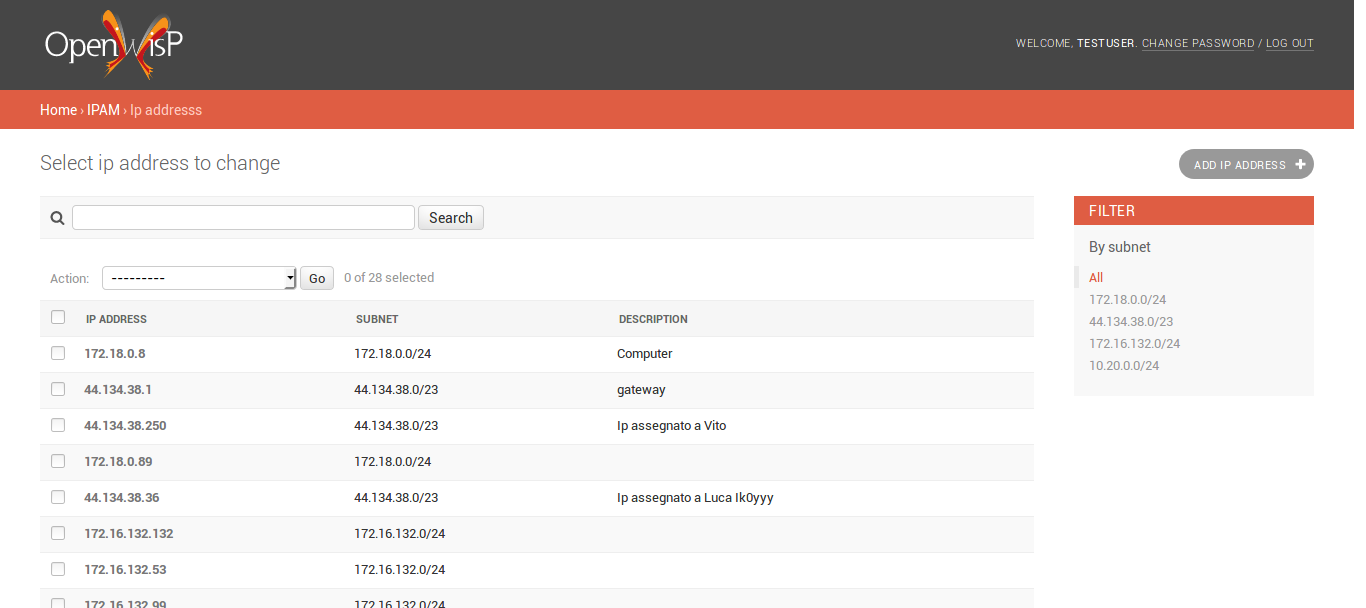Image resolution: width=1366 pixels, height=608 pixels.
Task: Mark the checkbox for 44.134.38.36
Action: pos(58,497)
